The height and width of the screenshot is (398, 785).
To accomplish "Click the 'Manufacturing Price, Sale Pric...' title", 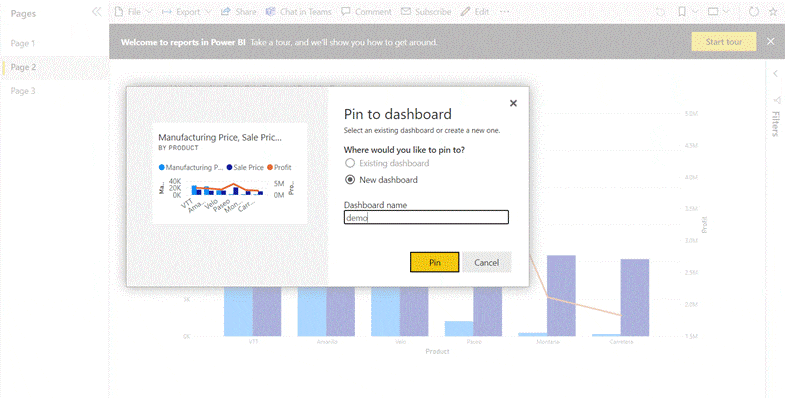I will (220, 137).
